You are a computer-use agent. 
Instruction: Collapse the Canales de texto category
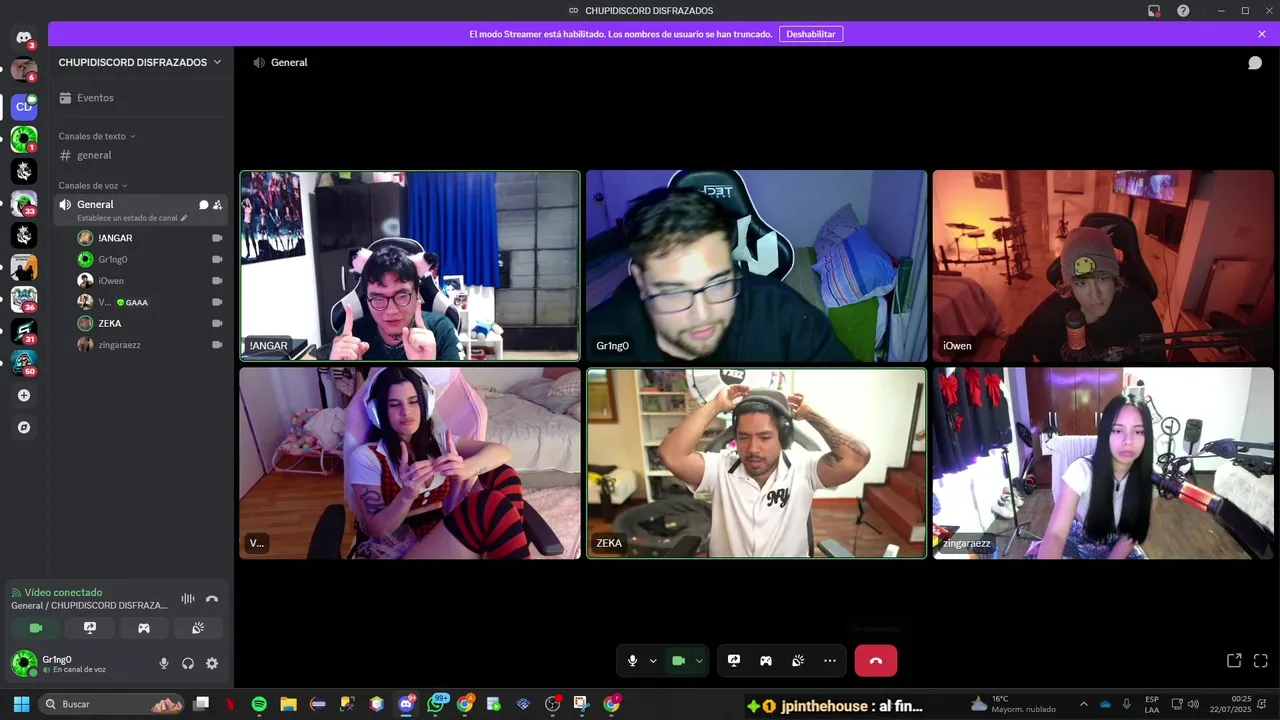[97, 136]
